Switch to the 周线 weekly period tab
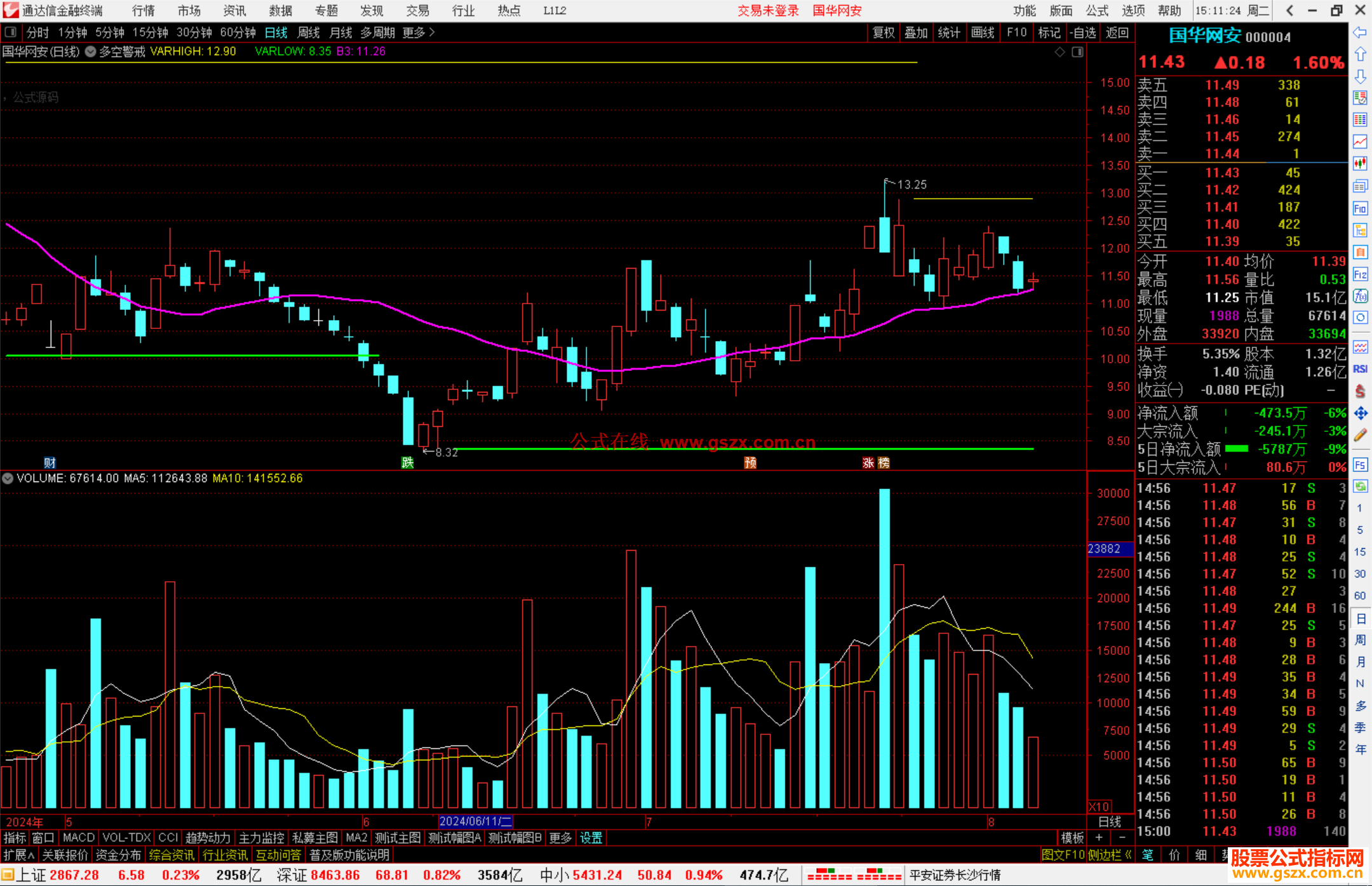 309,32
